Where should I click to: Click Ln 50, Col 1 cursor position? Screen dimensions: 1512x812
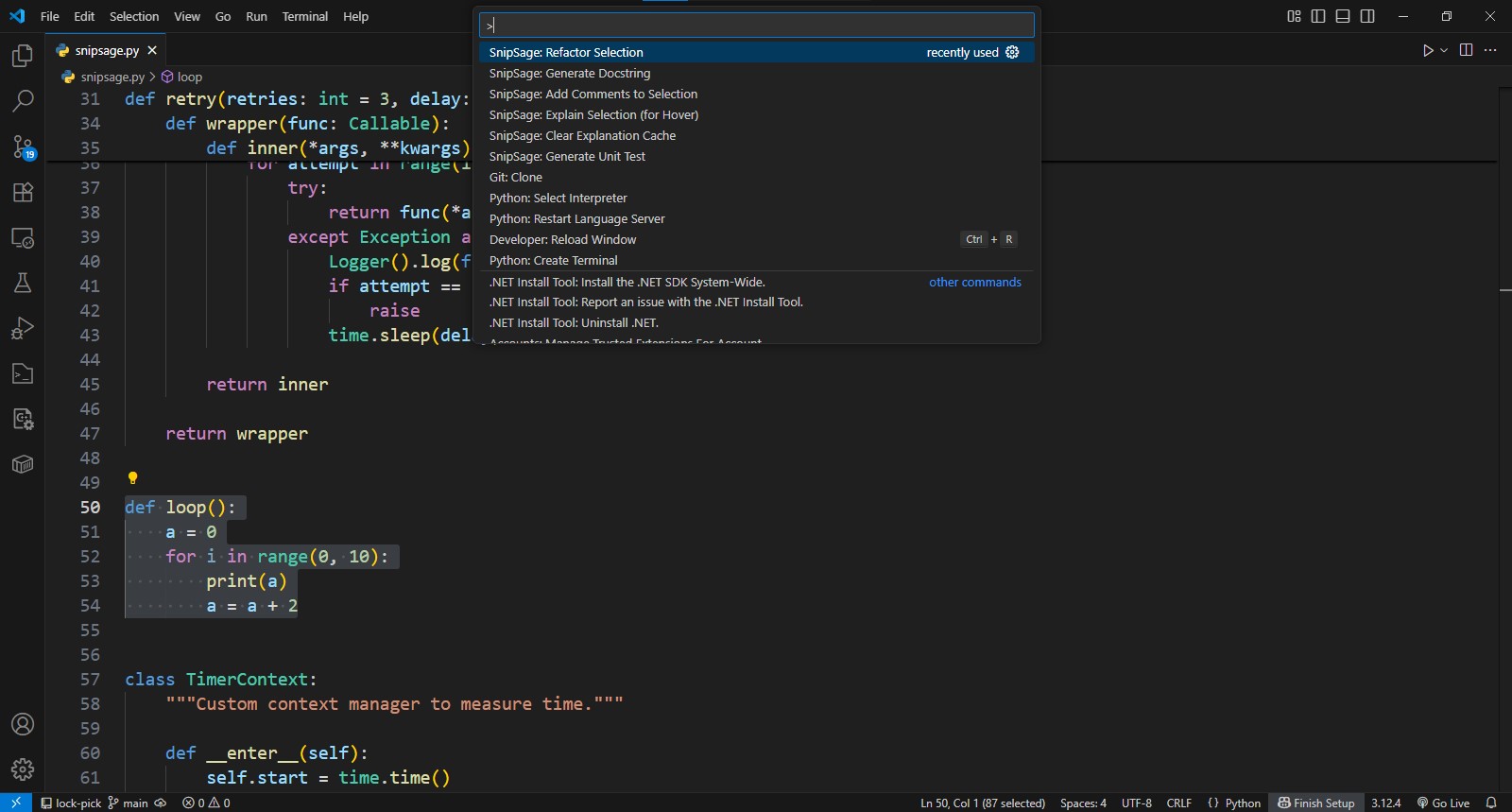click(983, 803)
